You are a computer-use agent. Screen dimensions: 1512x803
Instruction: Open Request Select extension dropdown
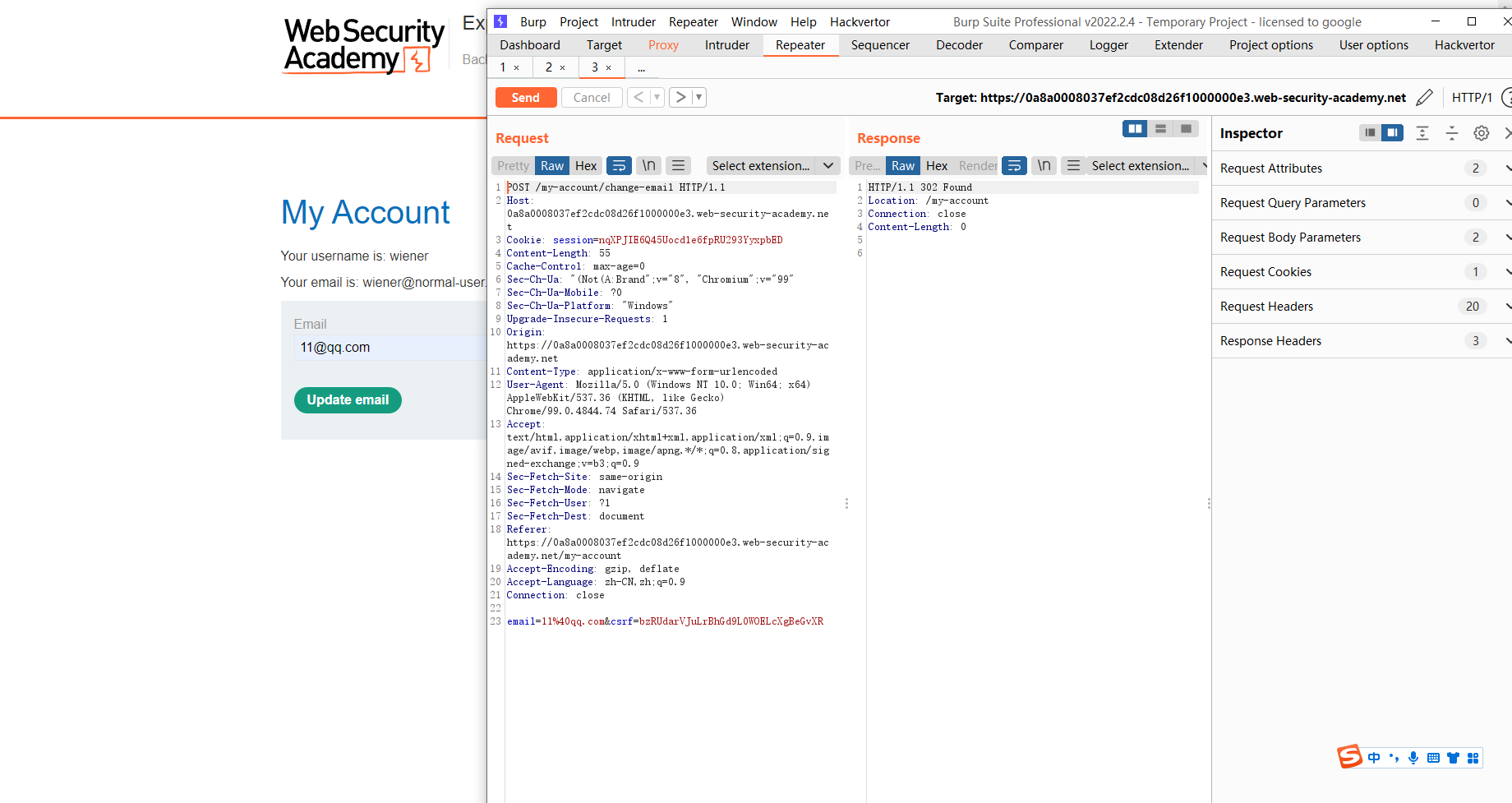coord(773,166)
